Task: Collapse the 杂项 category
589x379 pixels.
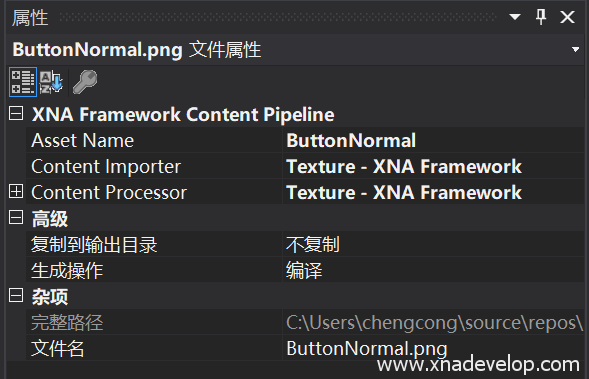Action: (16, 296)
